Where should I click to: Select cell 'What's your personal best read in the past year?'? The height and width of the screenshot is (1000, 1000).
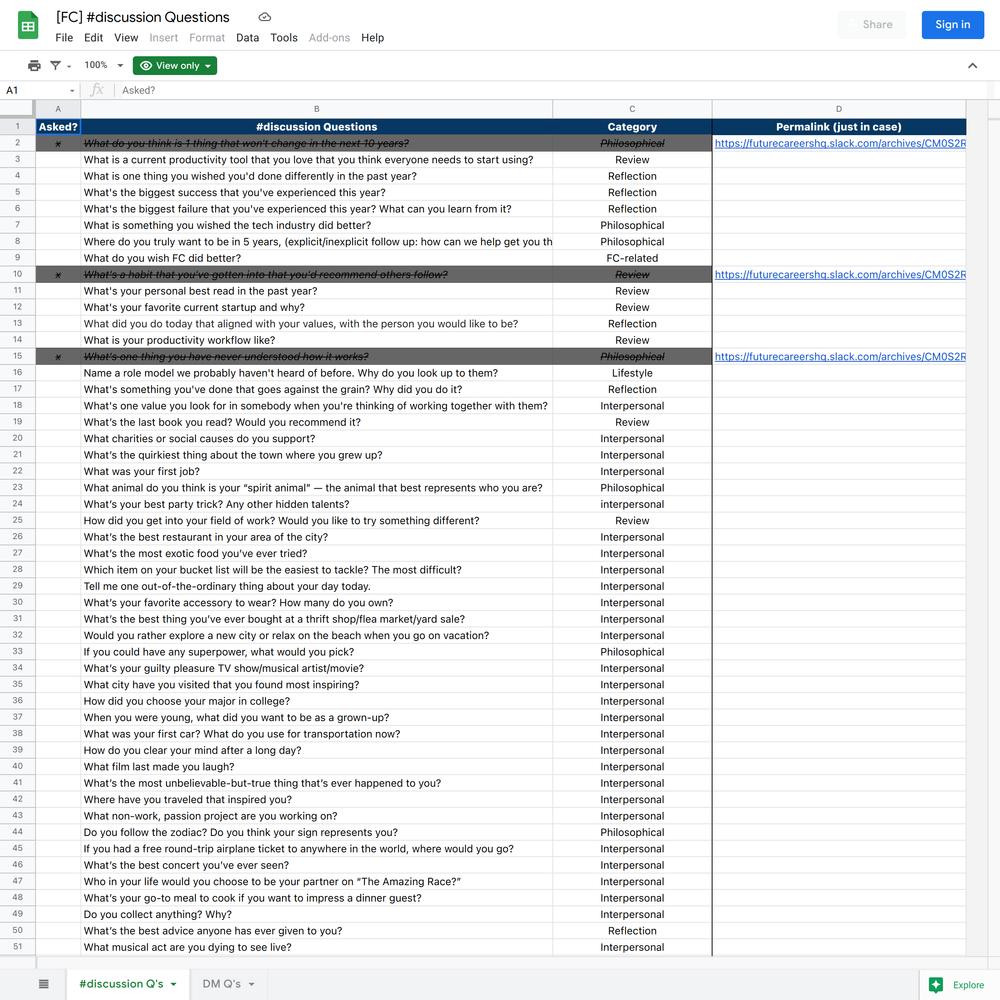(316, 291)
